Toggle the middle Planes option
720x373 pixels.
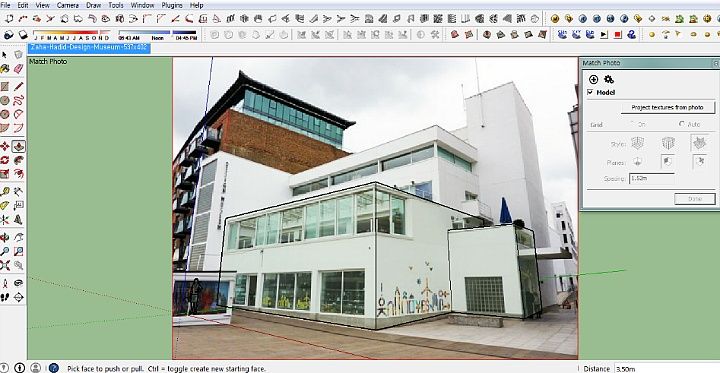pos(667,162)
